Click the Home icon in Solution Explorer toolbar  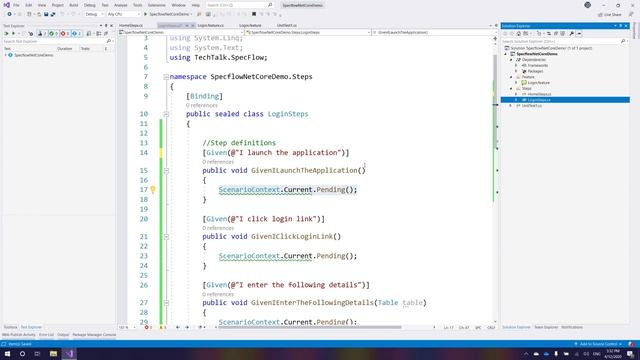tap(519, 33)
